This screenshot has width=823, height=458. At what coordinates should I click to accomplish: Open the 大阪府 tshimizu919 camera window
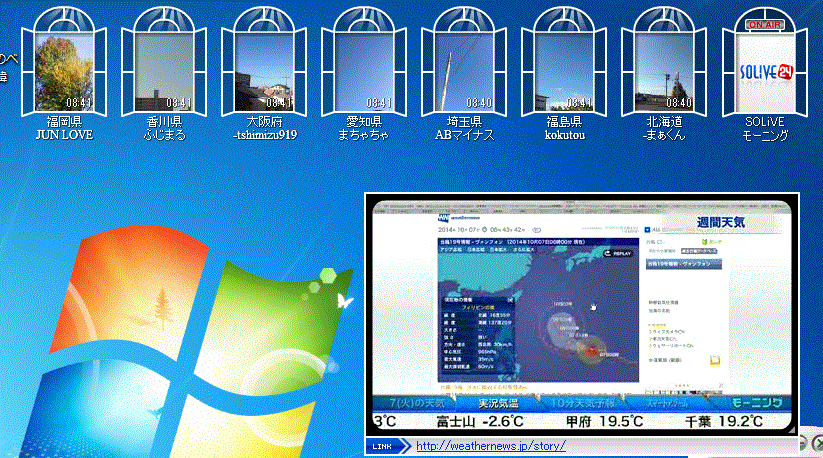(264, 71)
